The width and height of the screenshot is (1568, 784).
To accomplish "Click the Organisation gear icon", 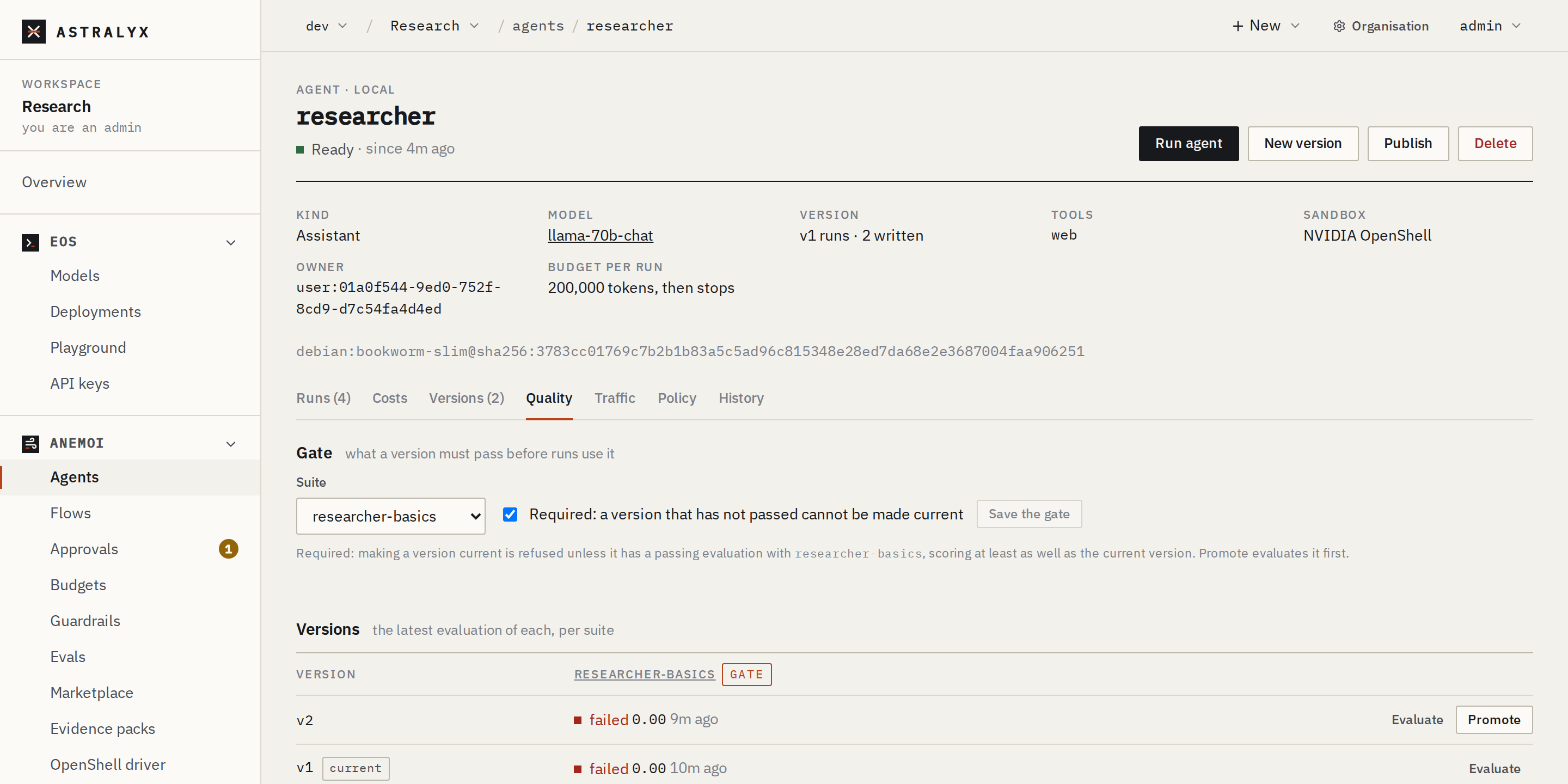I will click(x=1339, y=26).
